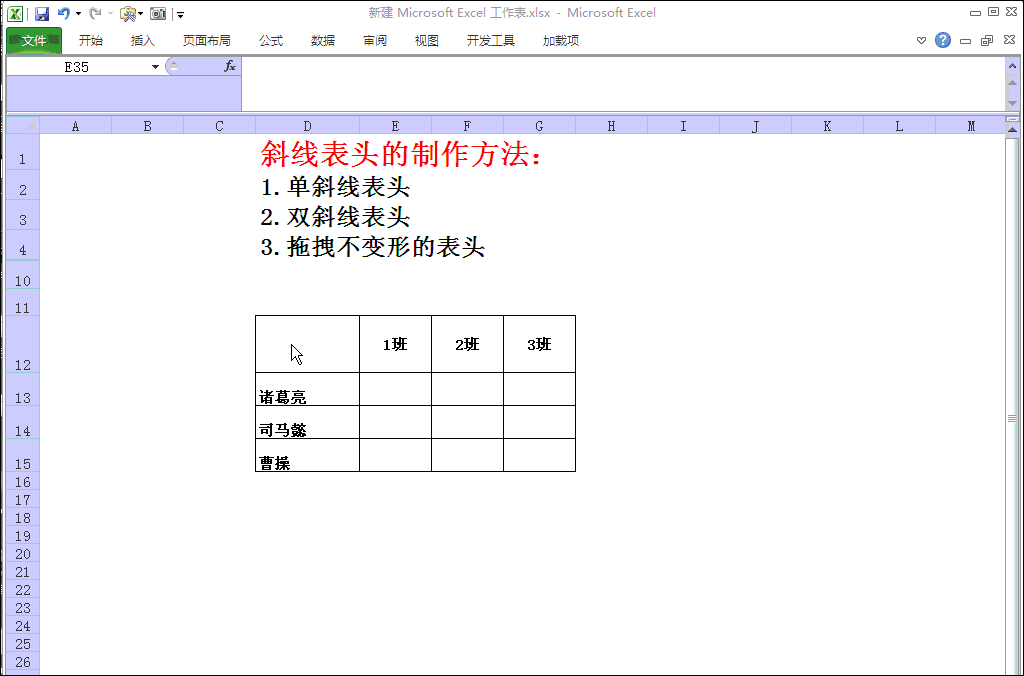
Task: Expand the ribbon with the chevron icon
Action: pyautogui.click(x=921, y=40)
